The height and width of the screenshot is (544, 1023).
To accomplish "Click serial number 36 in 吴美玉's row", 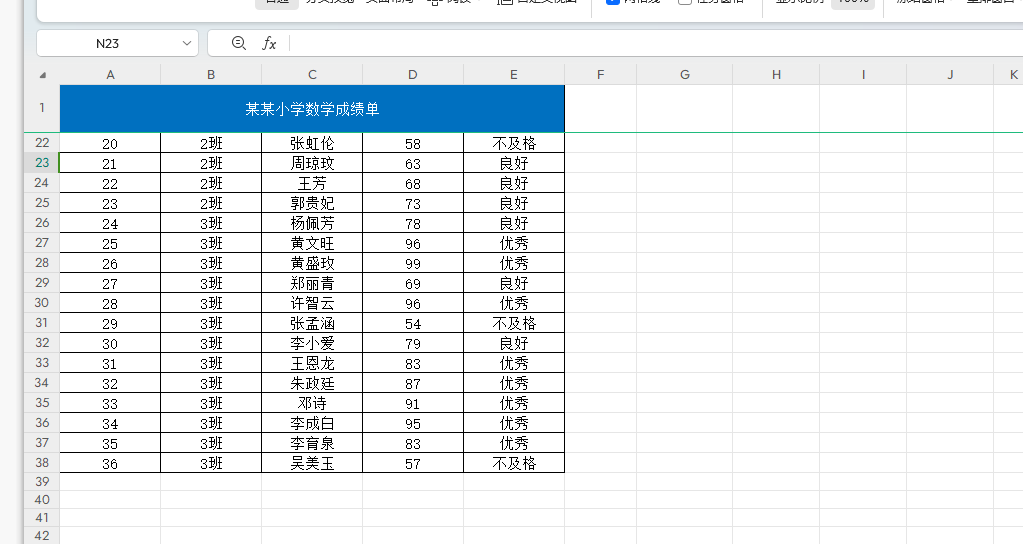I will (110, 463).
